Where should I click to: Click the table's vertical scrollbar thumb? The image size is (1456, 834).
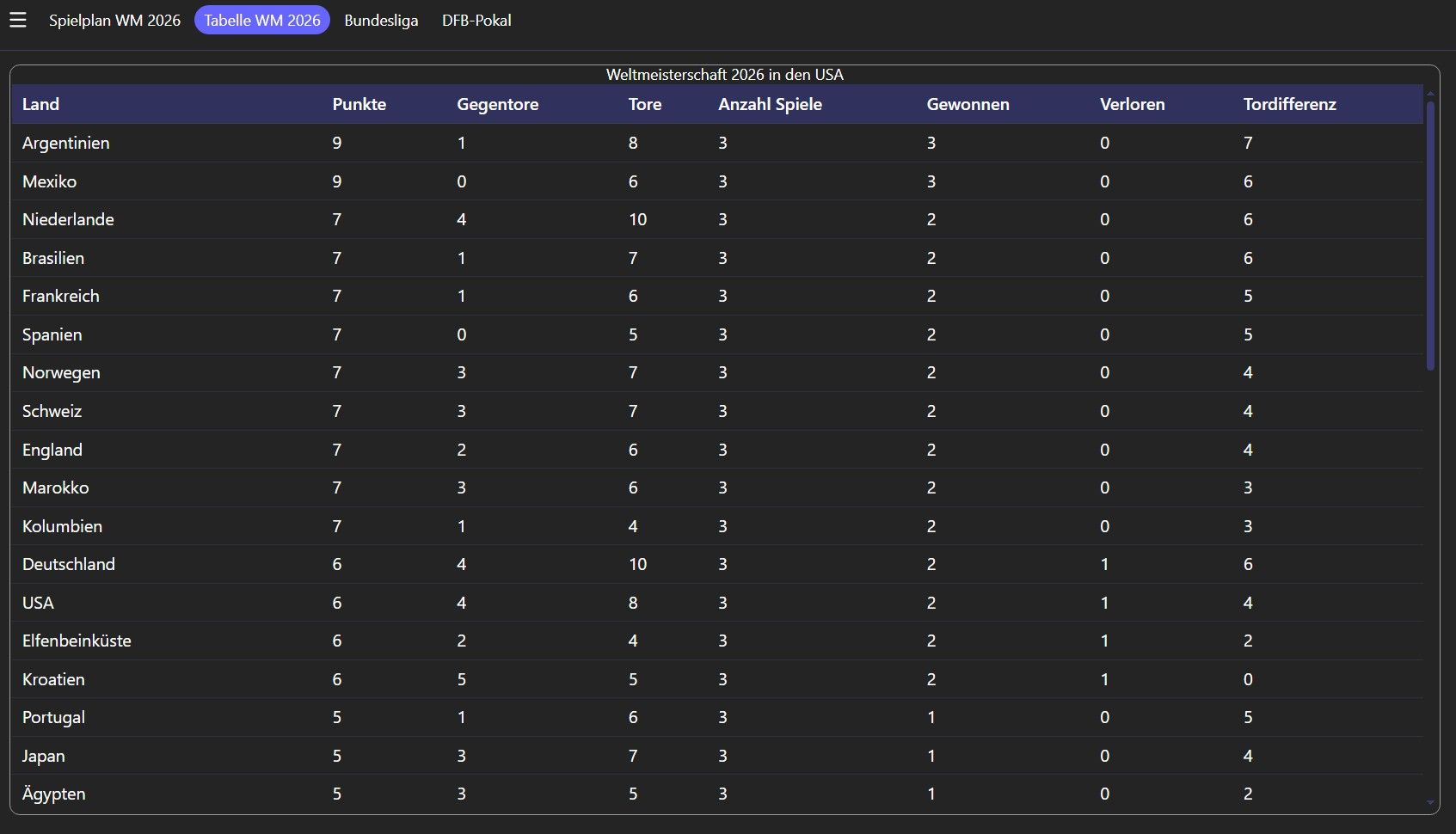pyautogui.click(x=1430, y=236)
